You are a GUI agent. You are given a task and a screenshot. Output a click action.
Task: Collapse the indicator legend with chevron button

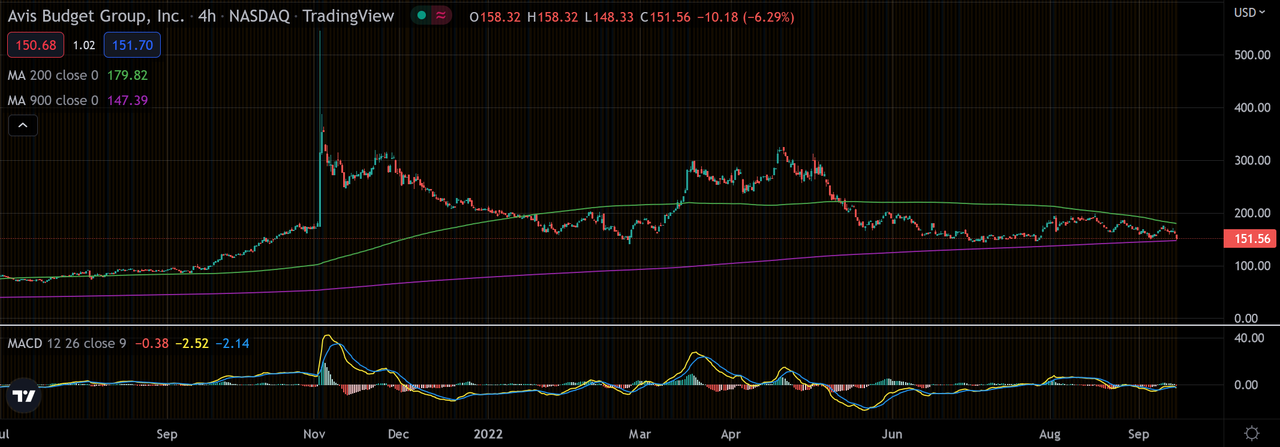(x=23, y=125)
